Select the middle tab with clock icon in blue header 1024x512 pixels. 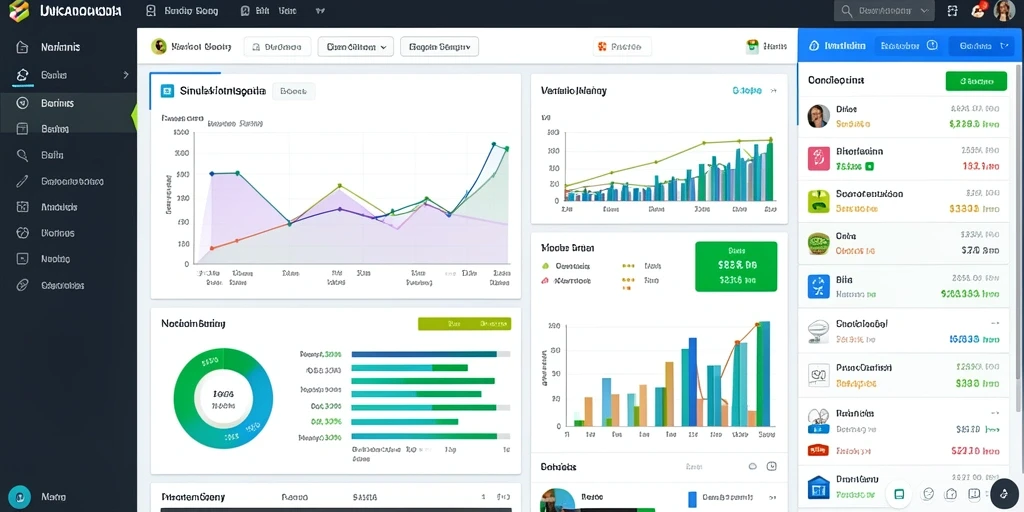(x=910, y=46)
